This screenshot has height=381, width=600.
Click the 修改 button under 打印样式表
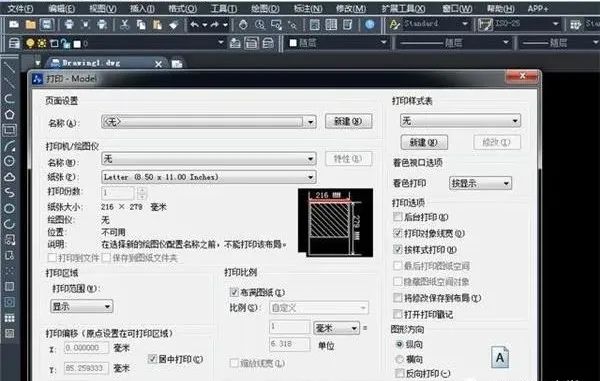click(497, 142)
